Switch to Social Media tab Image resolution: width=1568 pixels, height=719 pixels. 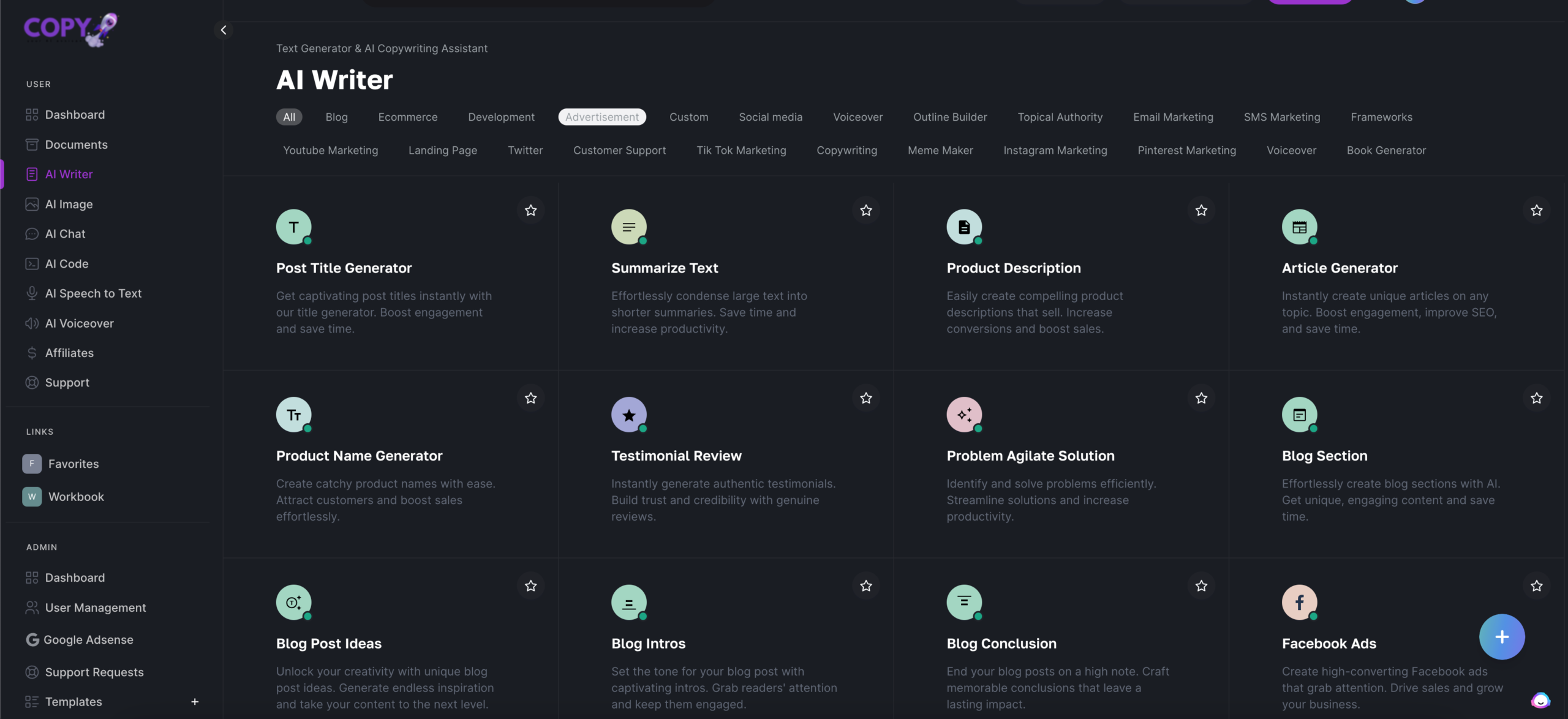pyautogui.click(x=770, y=117)
